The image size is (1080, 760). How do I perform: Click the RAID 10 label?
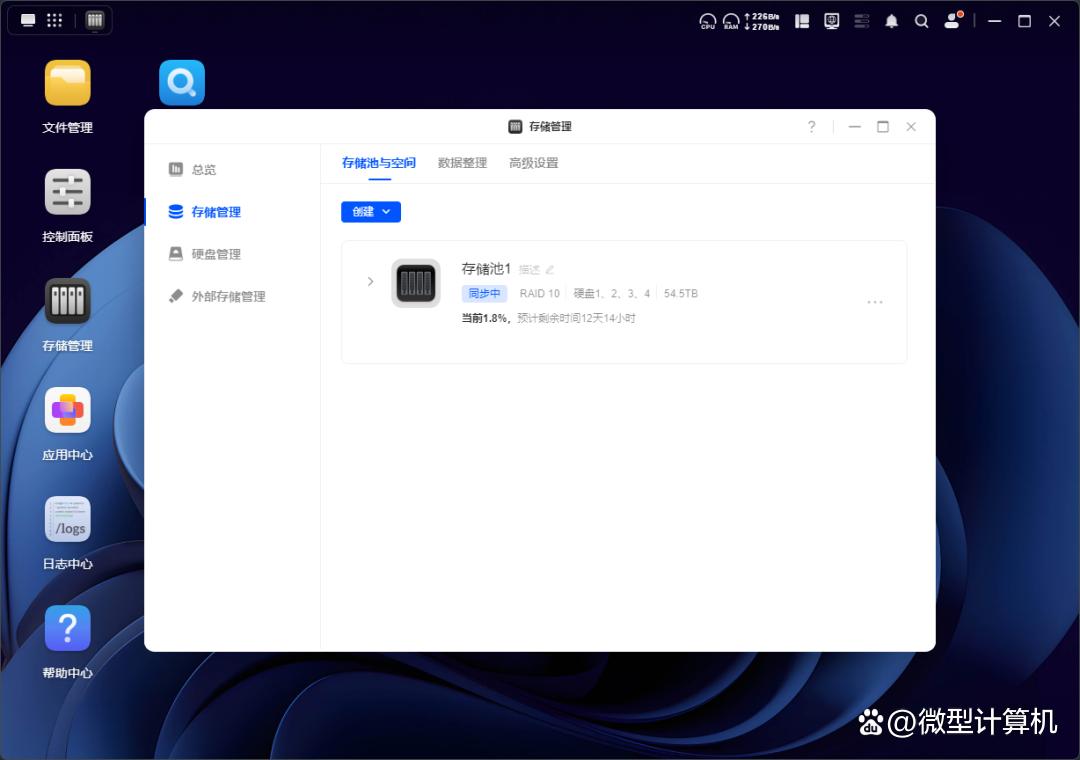(x=539, y=294)
